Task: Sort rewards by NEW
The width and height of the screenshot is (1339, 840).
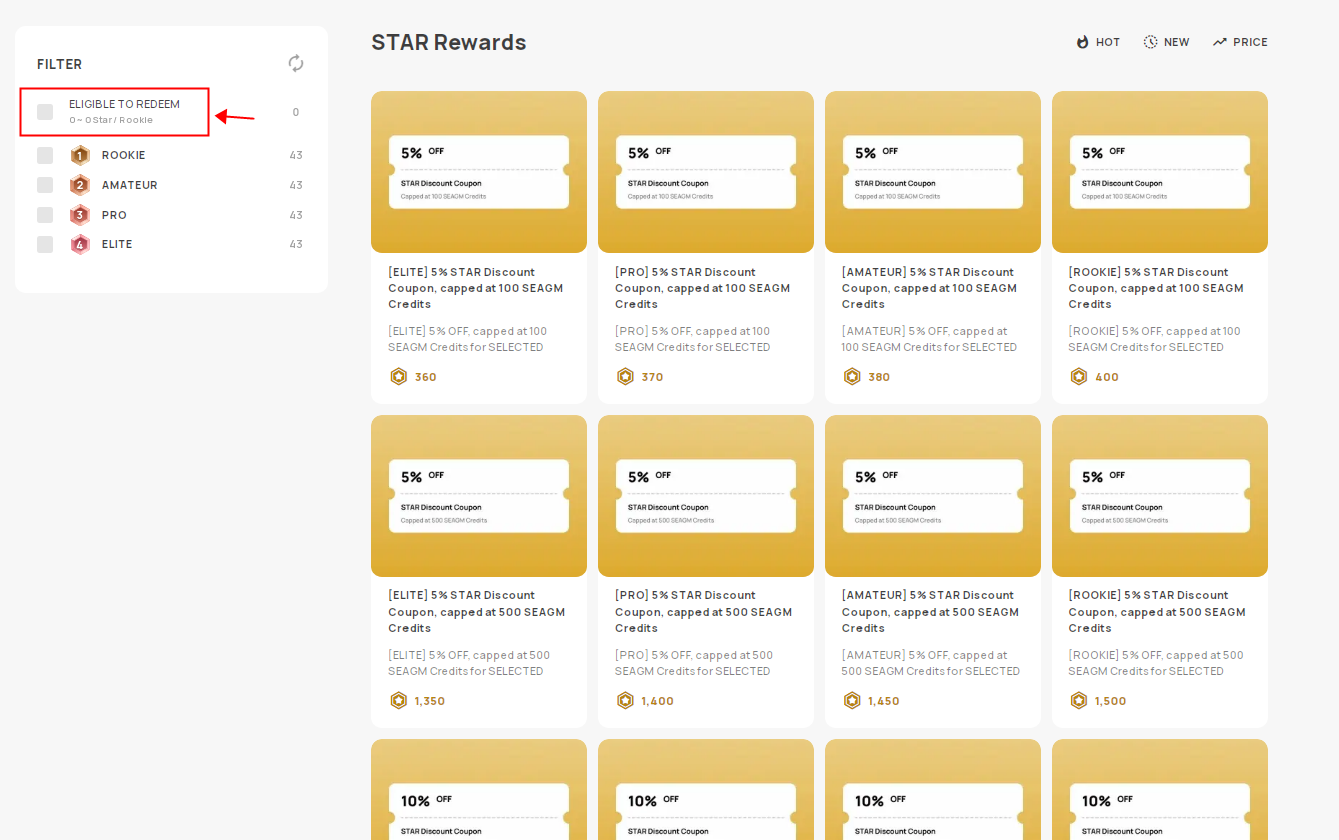Action: point(1166,42)
